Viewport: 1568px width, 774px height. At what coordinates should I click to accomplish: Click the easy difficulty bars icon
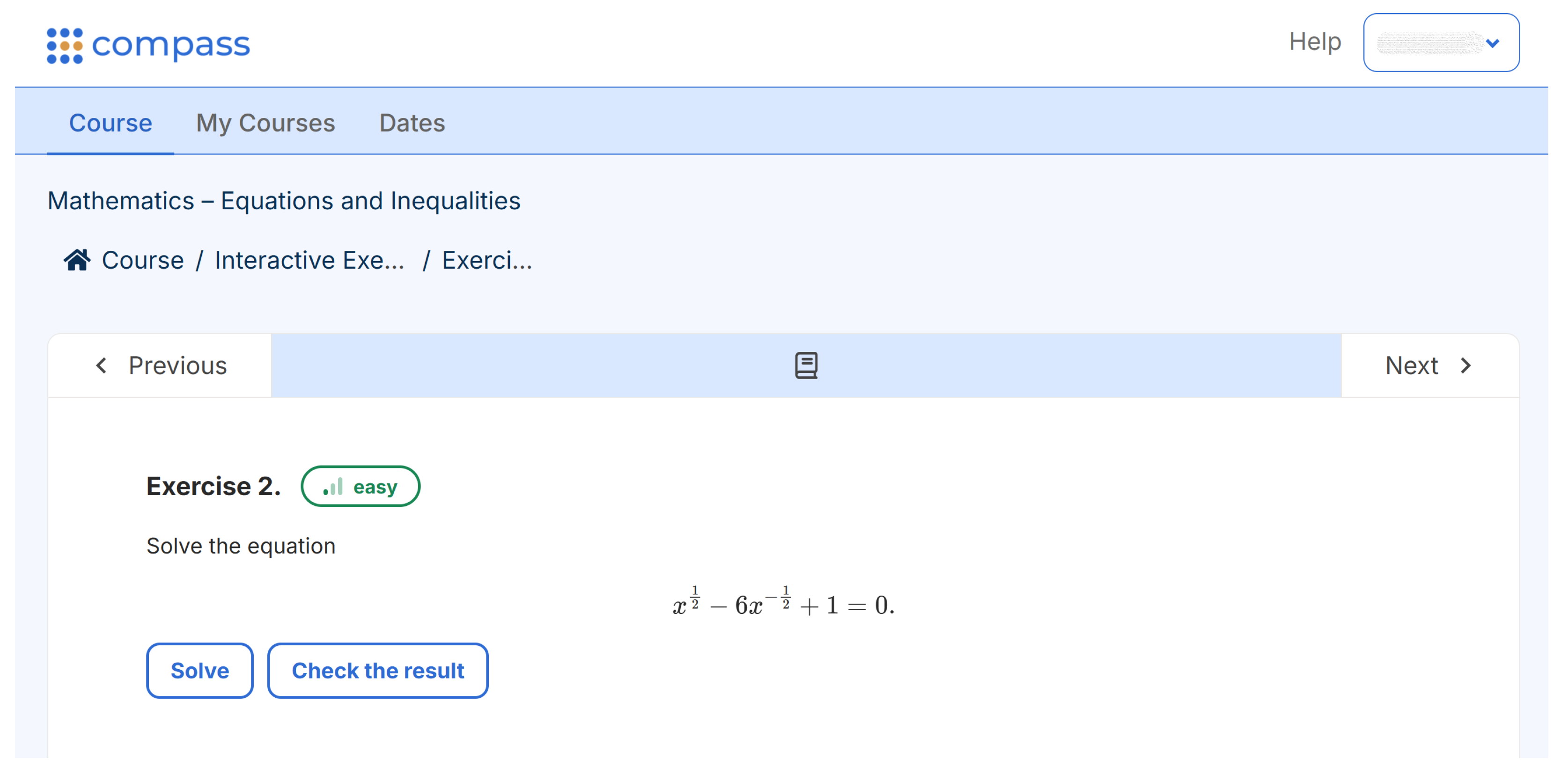point(333,487)
